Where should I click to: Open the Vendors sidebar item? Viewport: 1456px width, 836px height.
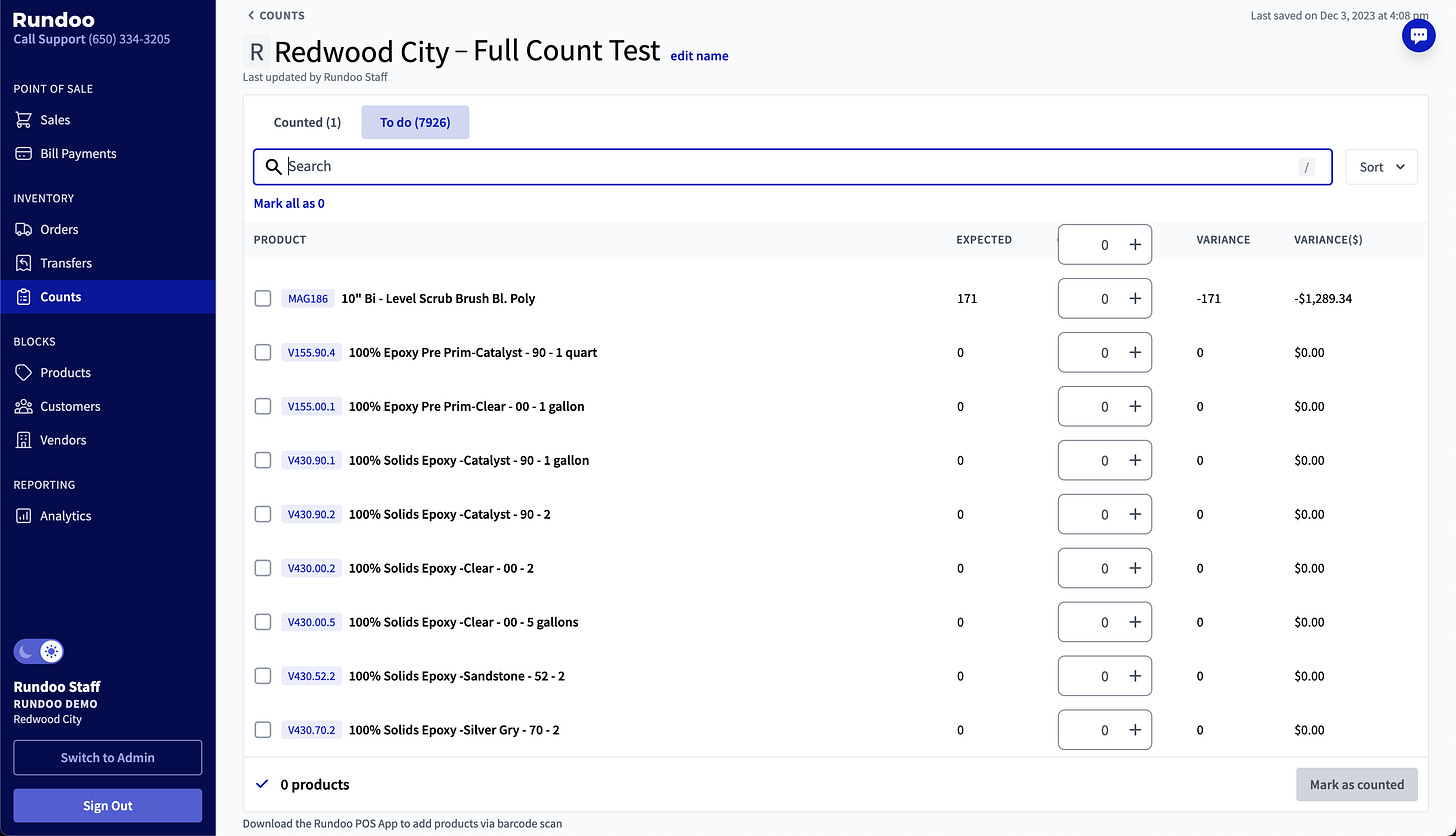(x=108, y=440)
